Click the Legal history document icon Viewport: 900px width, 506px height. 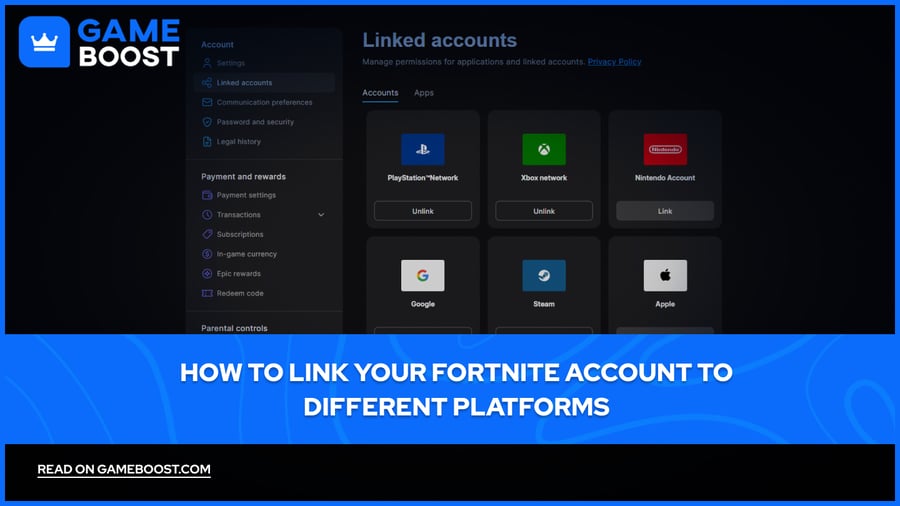pos(207,141)
